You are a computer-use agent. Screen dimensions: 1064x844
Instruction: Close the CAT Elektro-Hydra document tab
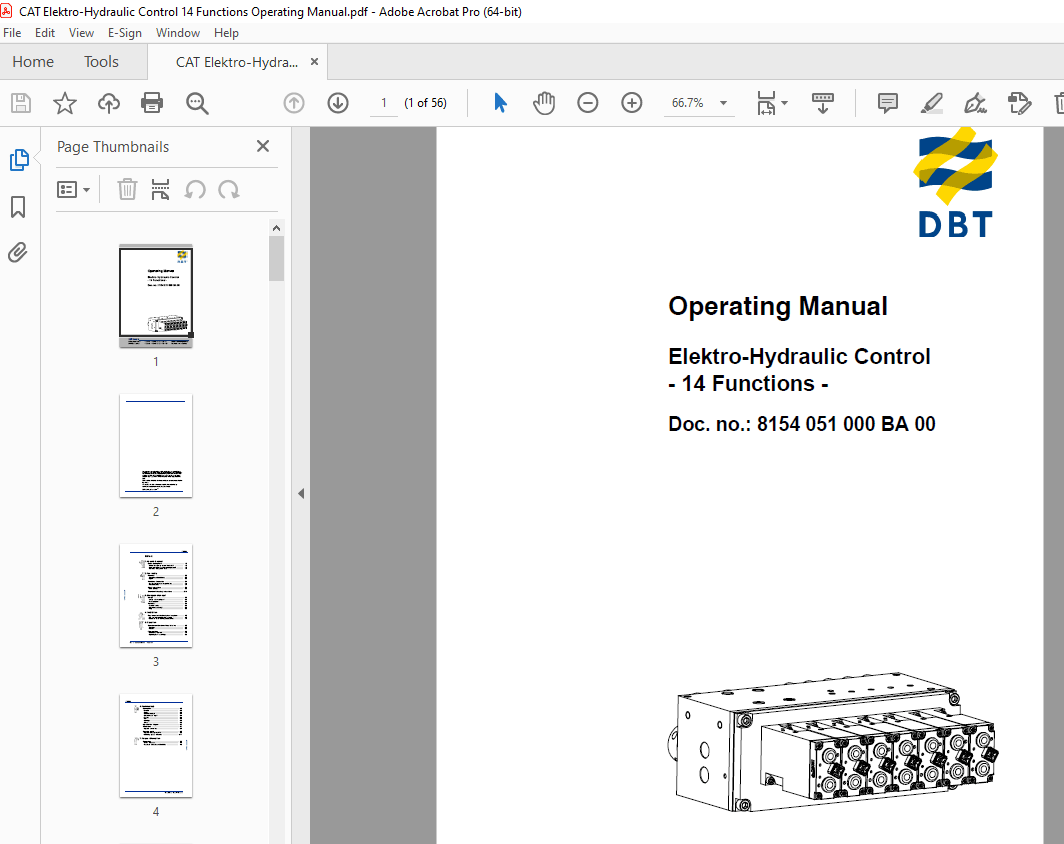[x=314, y=62]
